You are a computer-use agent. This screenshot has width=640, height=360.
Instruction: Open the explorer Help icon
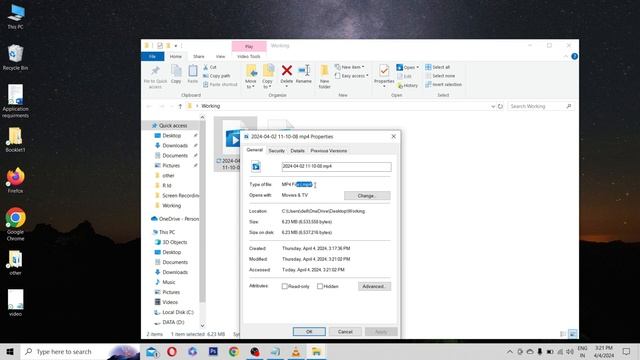pos(574,56)
